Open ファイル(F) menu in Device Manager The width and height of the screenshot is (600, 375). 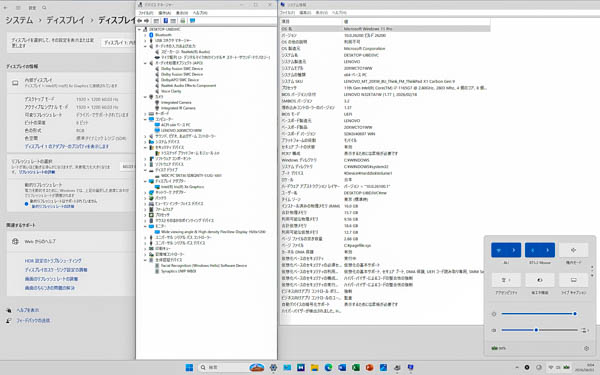tap(145, 13)
